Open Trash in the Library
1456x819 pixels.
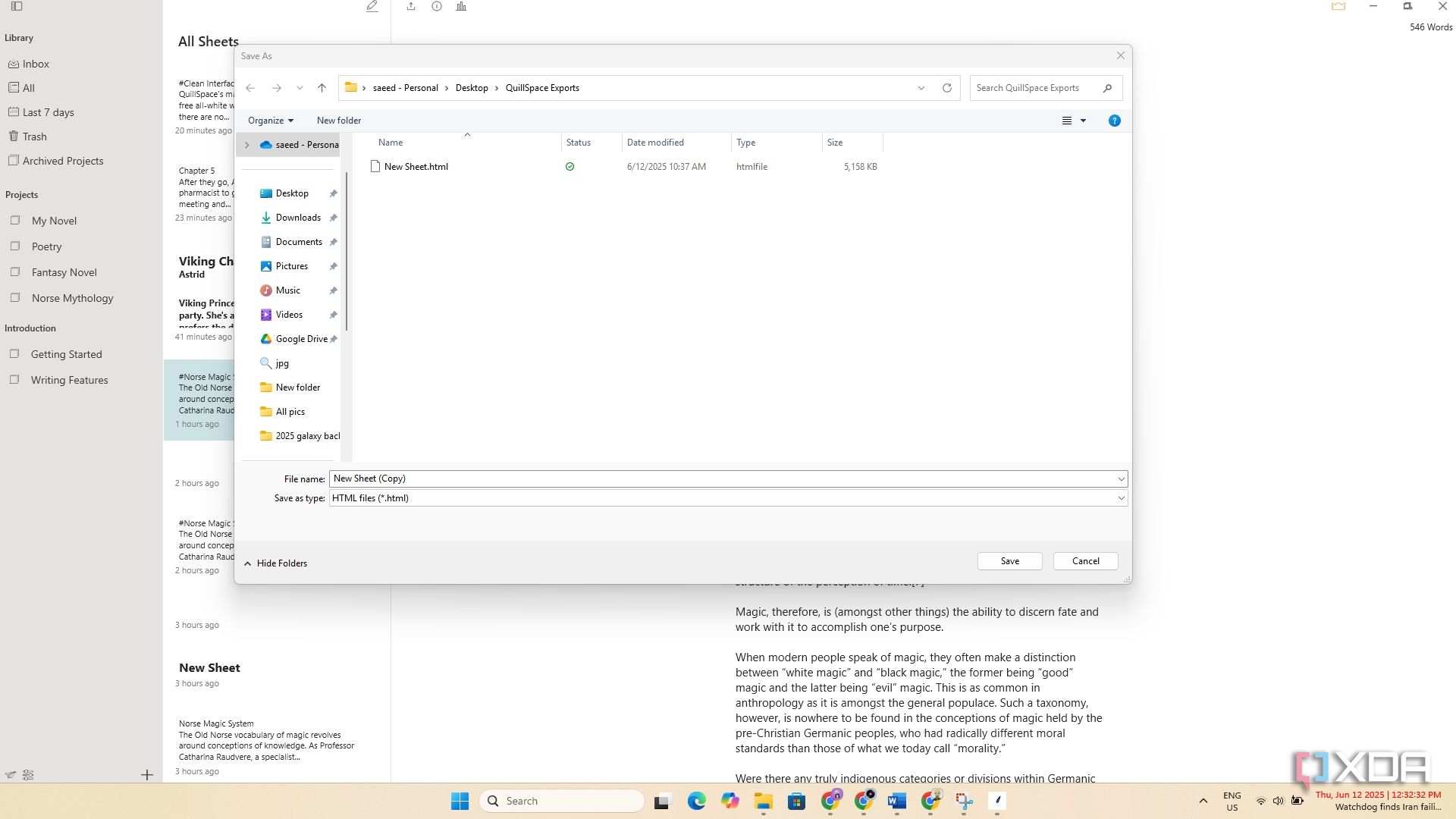point(27,136)
